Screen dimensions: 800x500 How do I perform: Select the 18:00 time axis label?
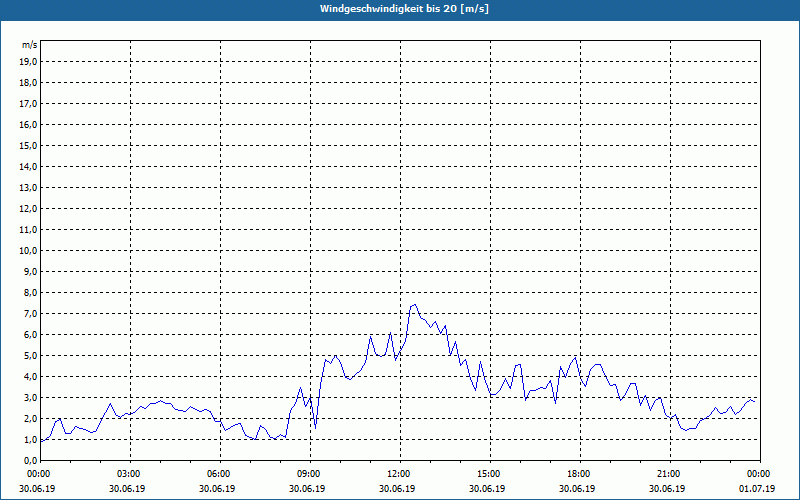(579, 473)
